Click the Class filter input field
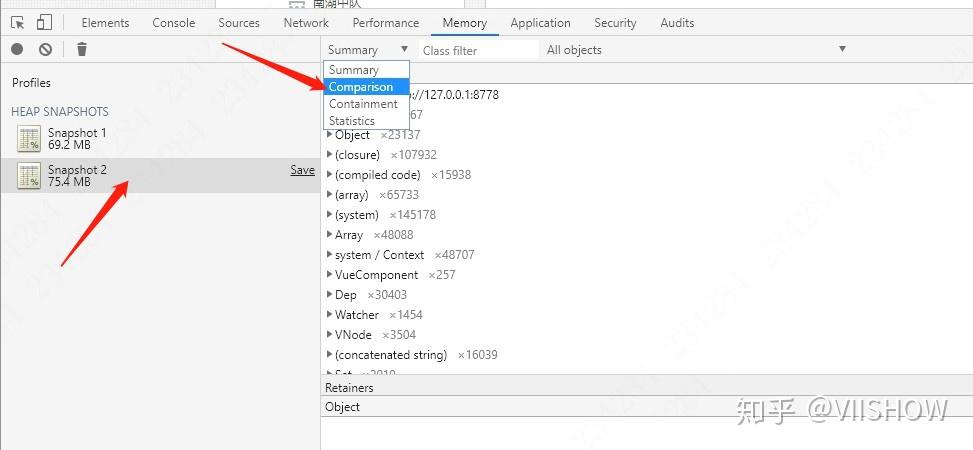This screenshot has width=973, height=450. pos(478,50)
